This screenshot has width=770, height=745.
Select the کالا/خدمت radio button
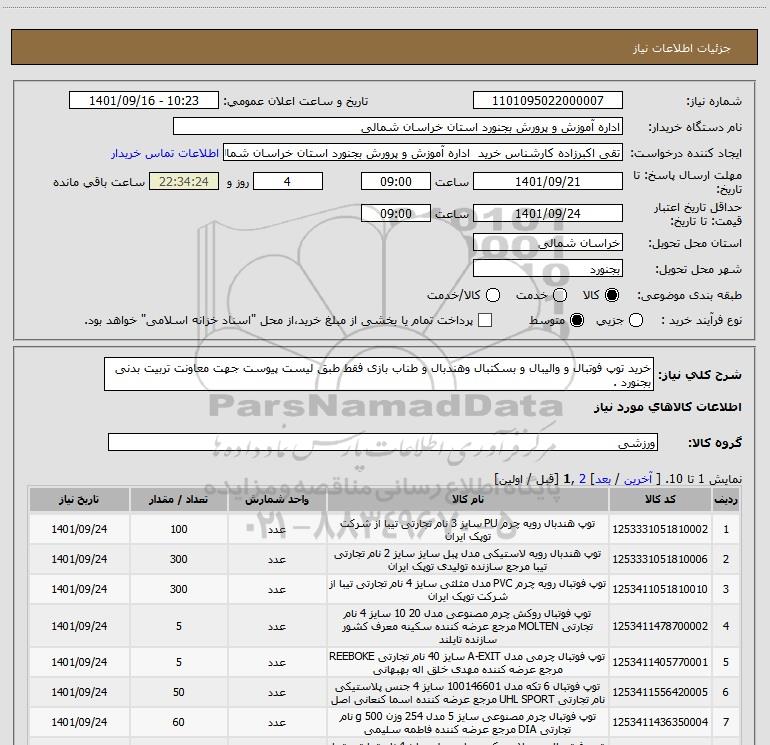pos(493,295)
